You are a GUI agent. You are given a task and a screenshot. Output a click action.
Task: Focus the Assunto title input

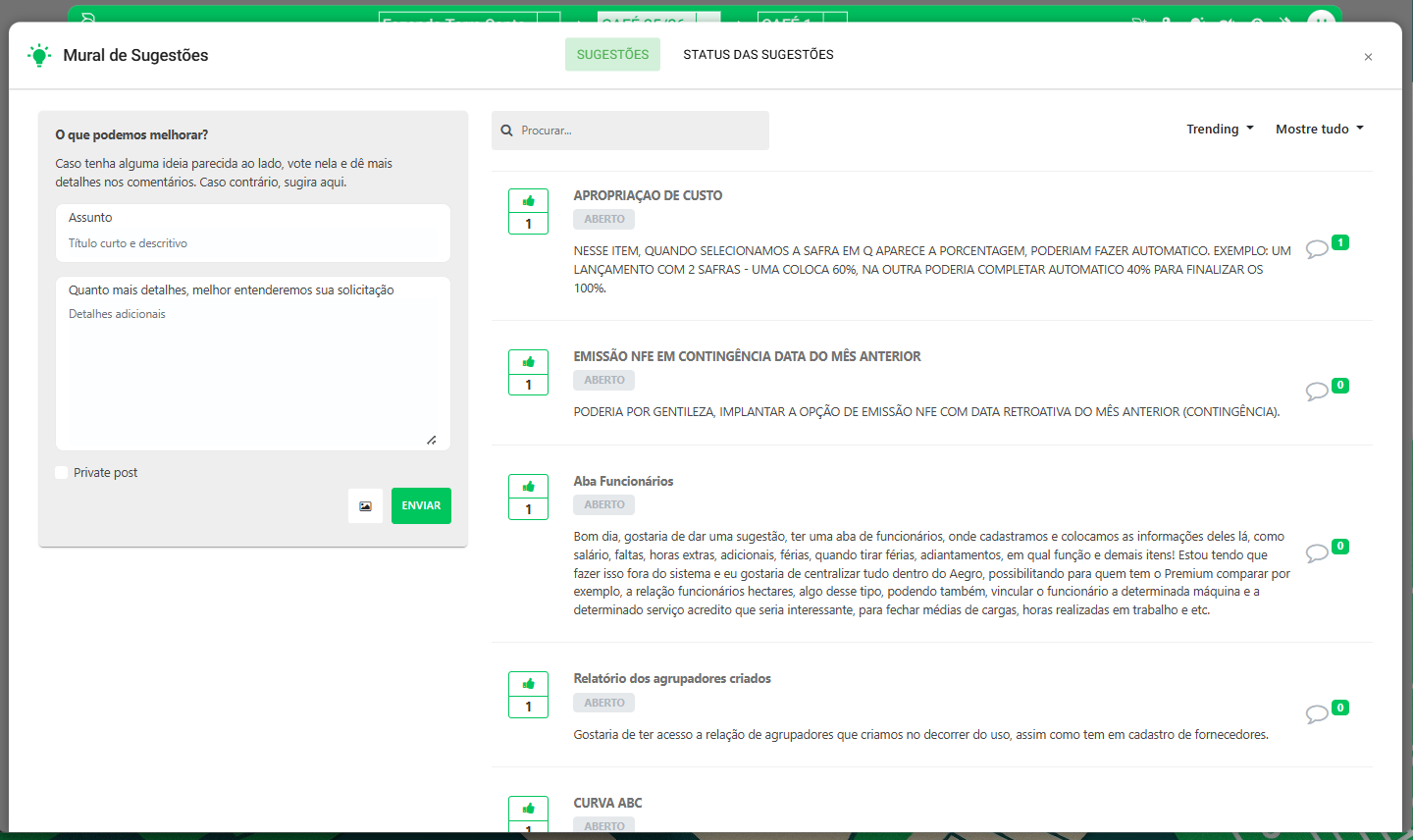pyautogui.click(x=253, y=243)
